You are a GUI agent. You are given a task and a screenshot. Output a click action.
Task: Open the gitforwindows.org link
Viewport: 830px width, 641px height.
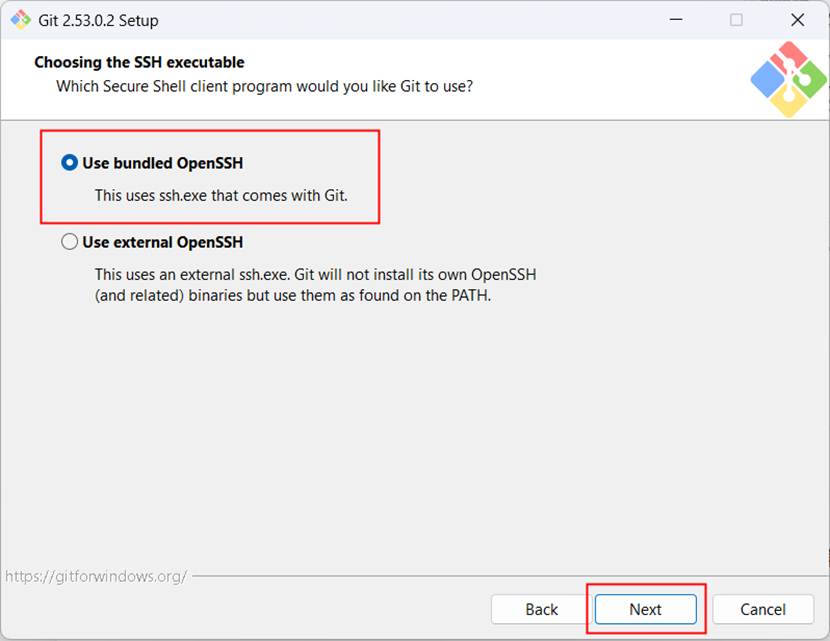point(96,576)
